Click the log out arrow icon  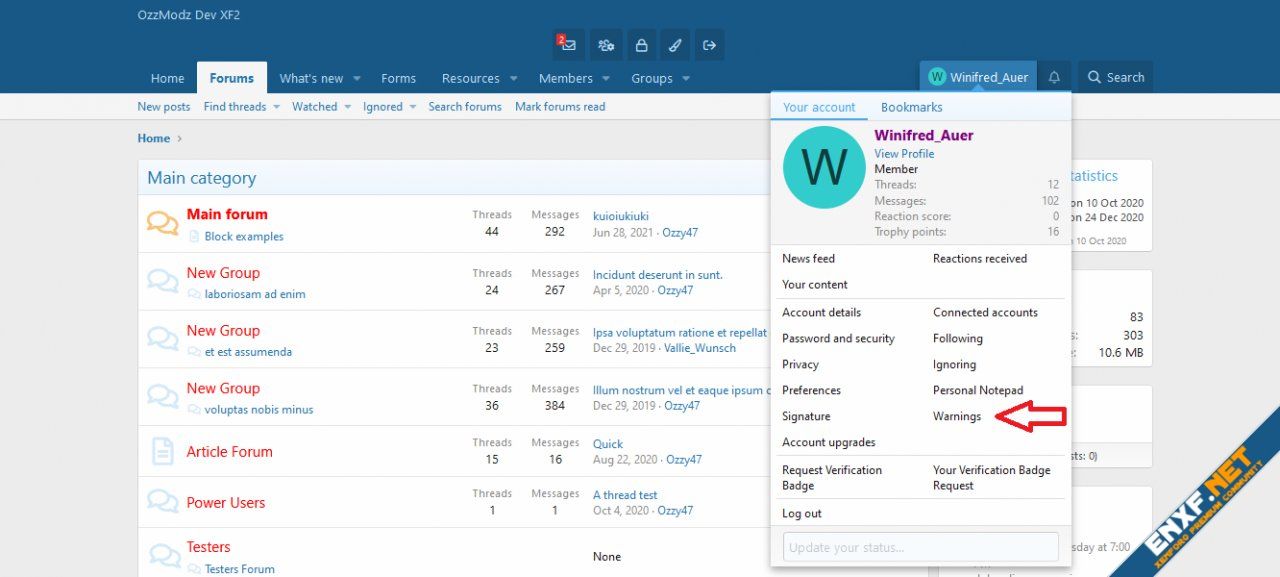(x=710, y=45)
